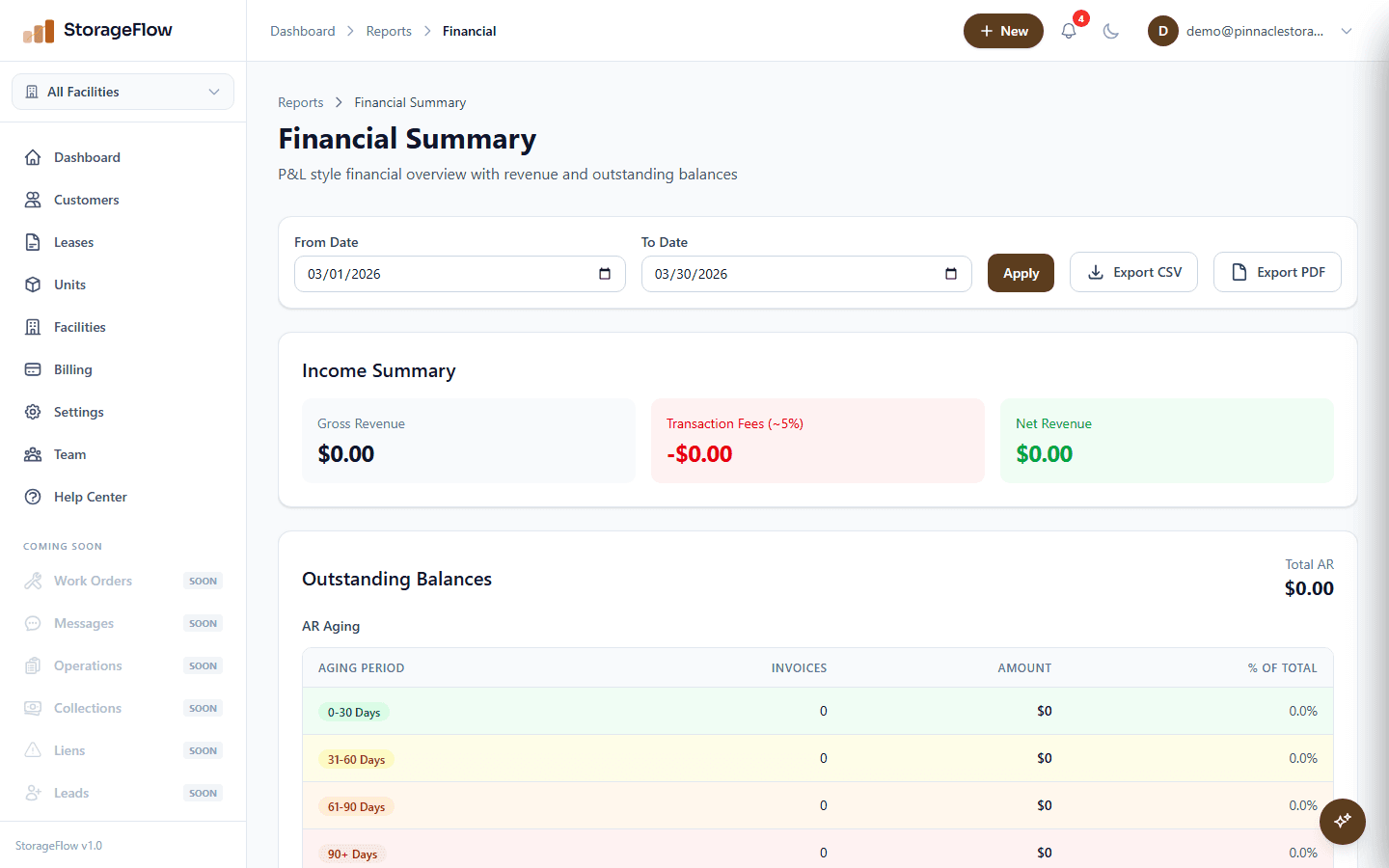Screen dimensions: 1389x868
Task: Open the Leases page from the sidebar
Action: pyautogui.click(x=74, y=242)
